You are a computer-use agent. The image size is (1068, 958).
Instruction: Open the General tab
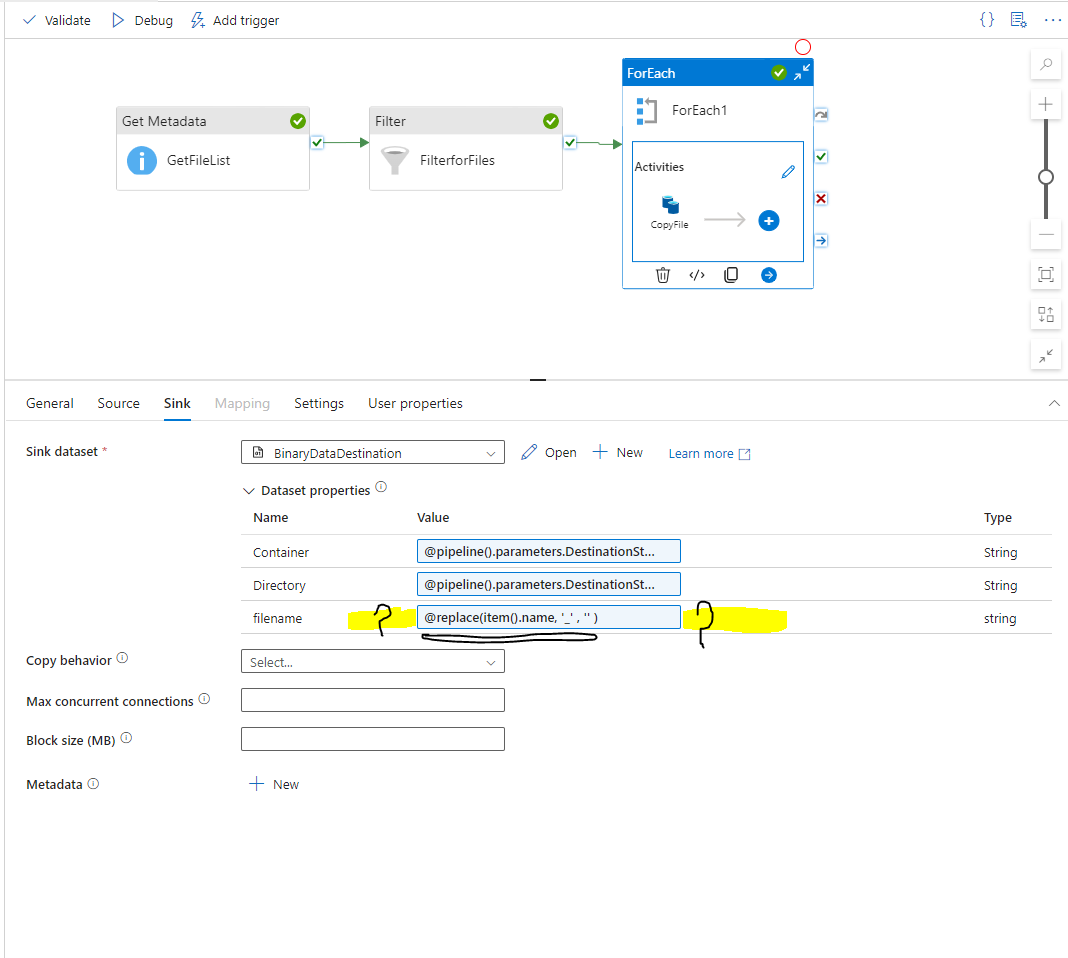[x=50, y=403]
